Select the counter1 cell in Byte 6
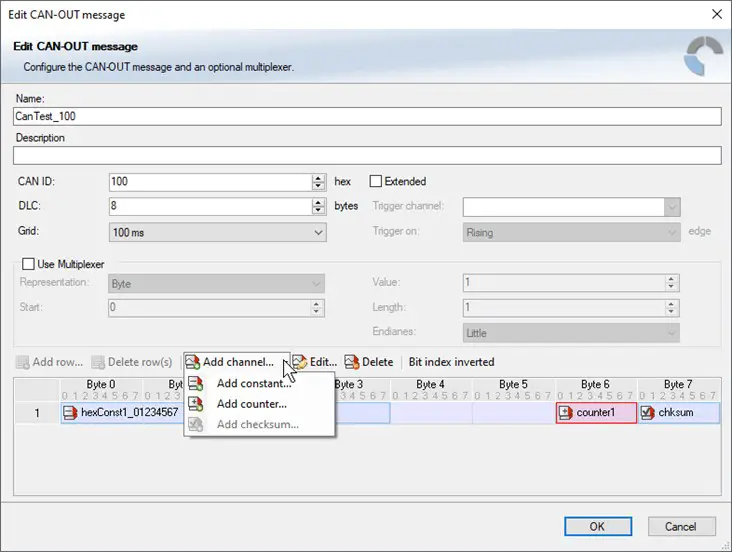Image resolution: width=732 pixels, height=552 pixels. tap(596, 413)
